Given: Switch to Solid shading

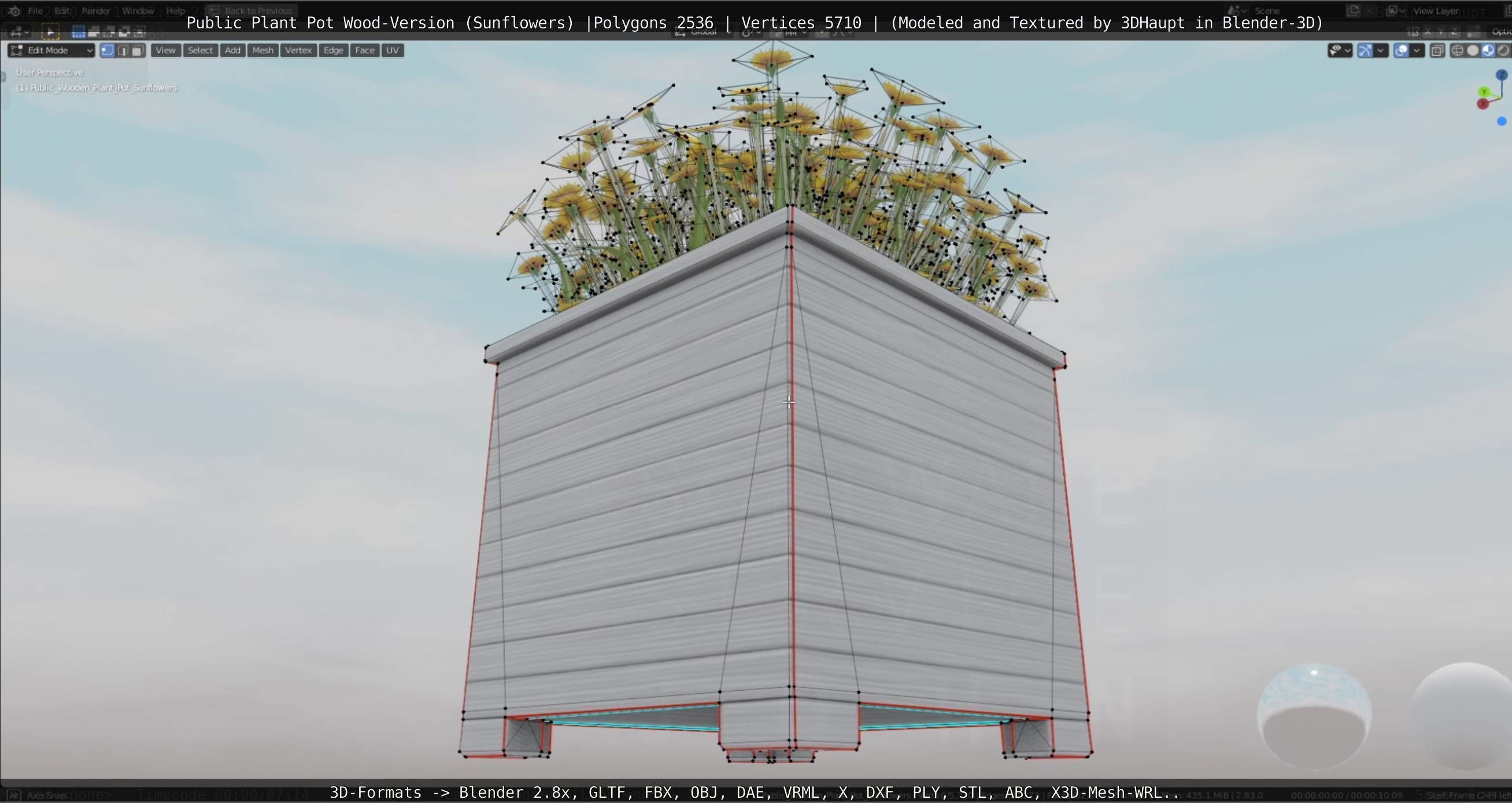Looking at the screenshot, I should 1473,50.
